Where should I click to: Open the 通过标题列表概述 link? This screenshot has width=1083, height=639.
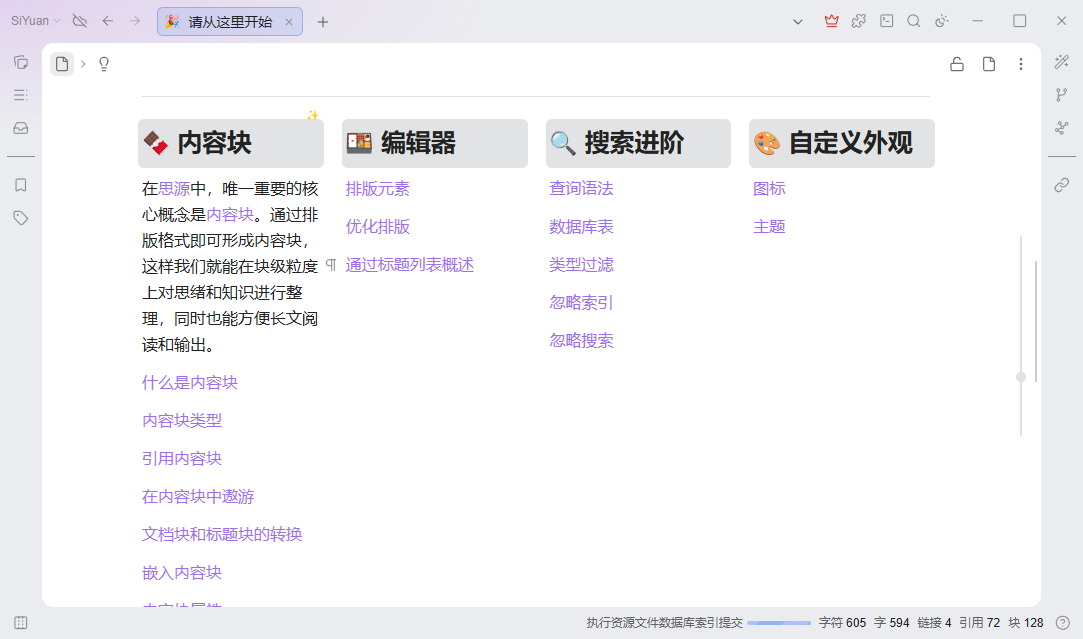click(x=410, y=265)
